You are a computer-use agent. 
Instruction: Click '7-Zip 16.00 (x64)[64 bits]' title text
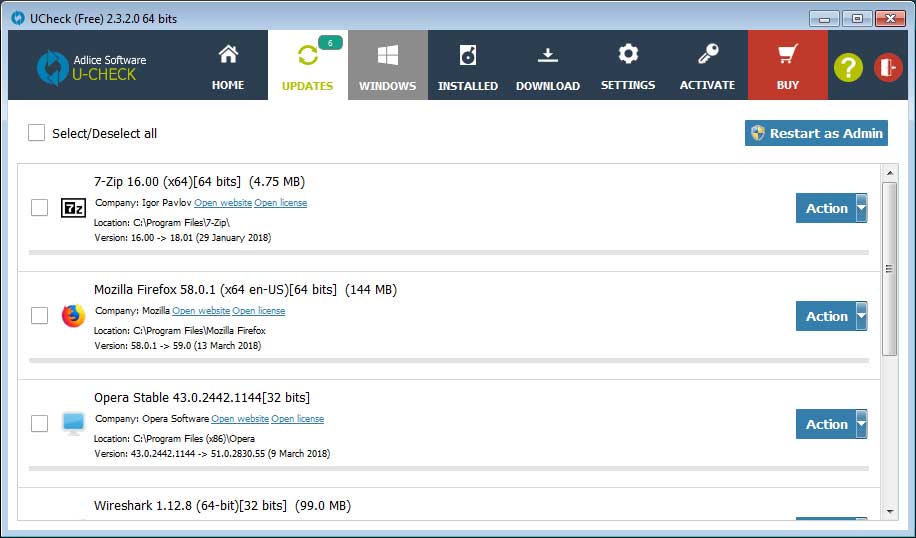(x=167, y=182)
